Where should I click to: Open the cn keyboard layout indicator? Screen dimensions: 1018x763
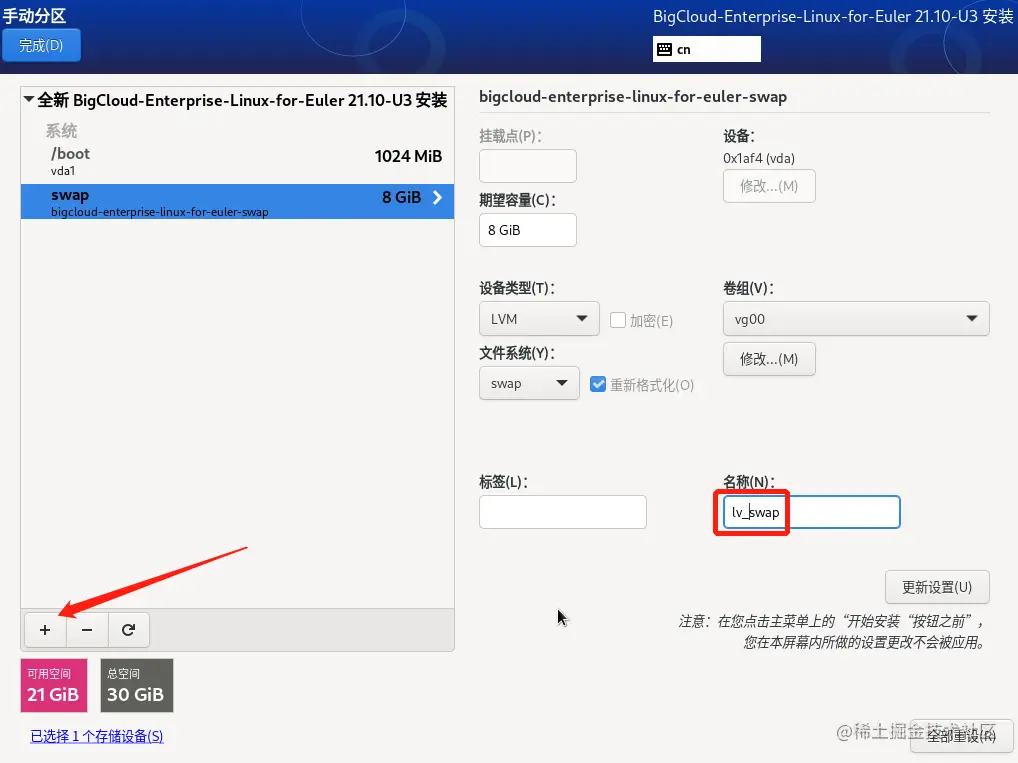click(x=706, y=49)
